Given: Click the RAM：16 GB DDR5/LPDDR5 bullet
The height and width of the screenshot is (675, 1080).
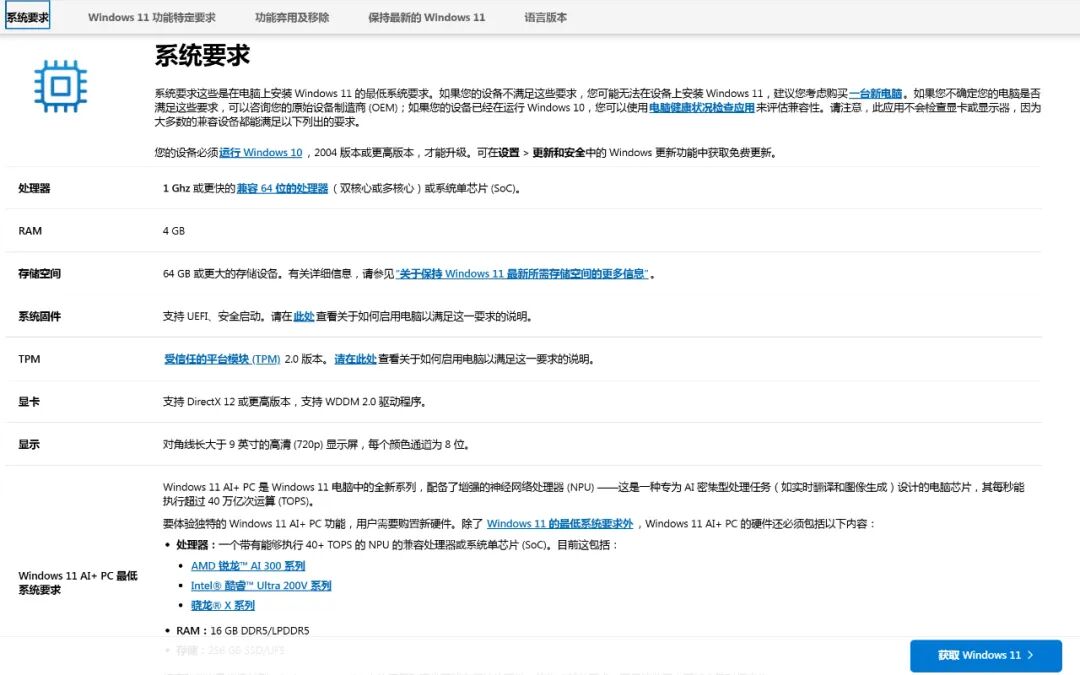Looking at the screenshot, I should click(x=242, y=630).
